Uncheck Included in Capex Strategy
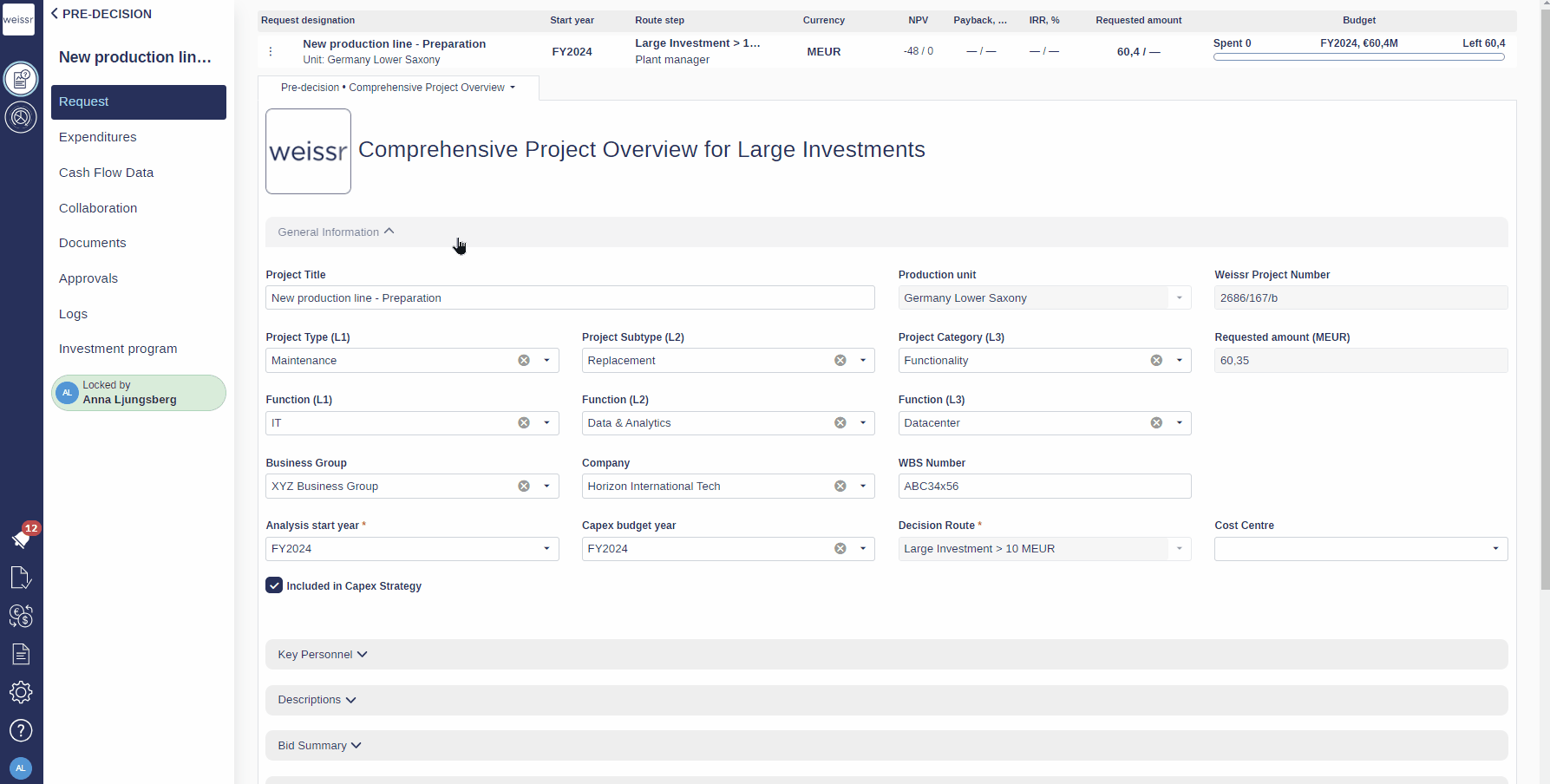The width and height of the screenshot is (1550, 784). click(x=274, y=585)
